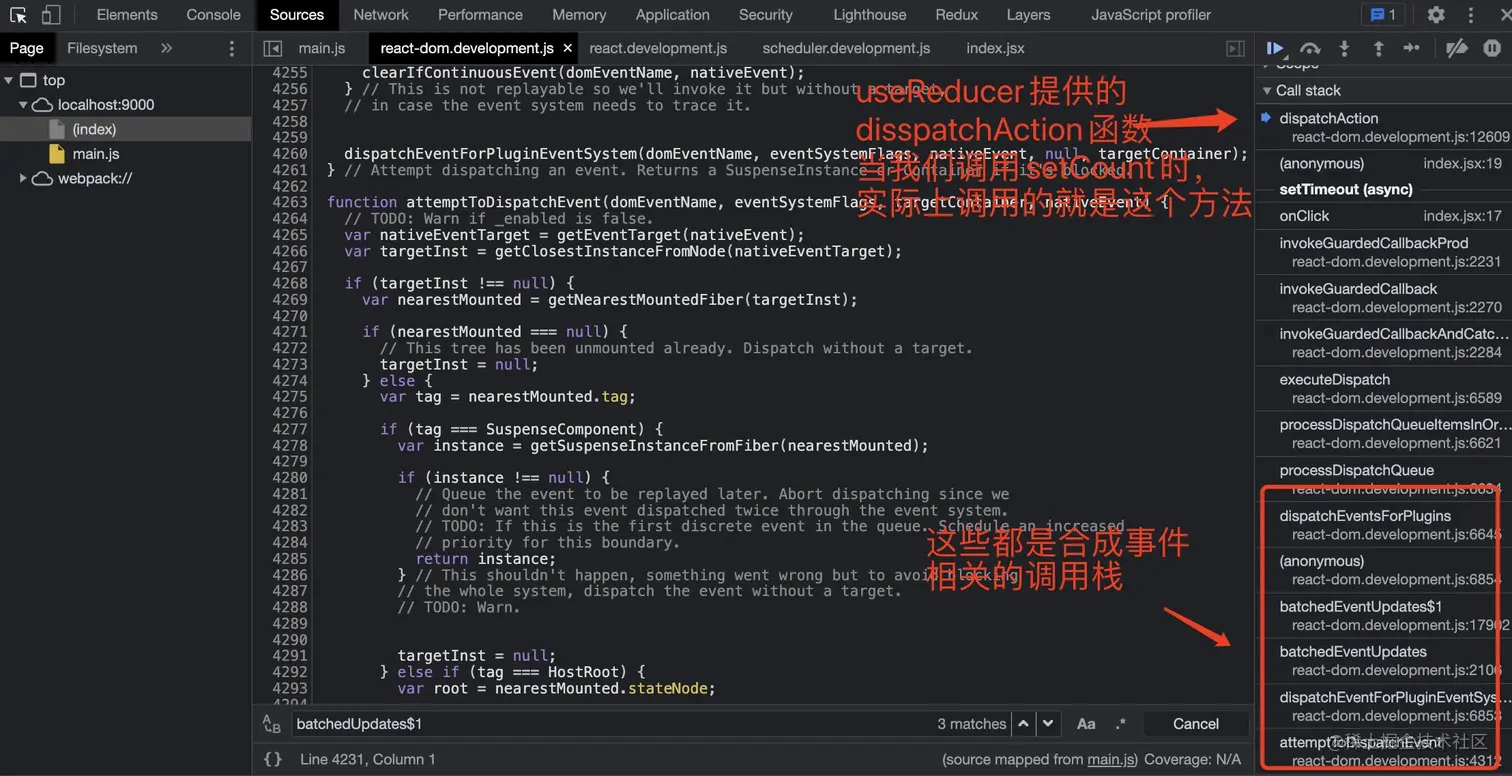
Task: Open the scheduler.development.js editor tab
Action: coord(846,48)
